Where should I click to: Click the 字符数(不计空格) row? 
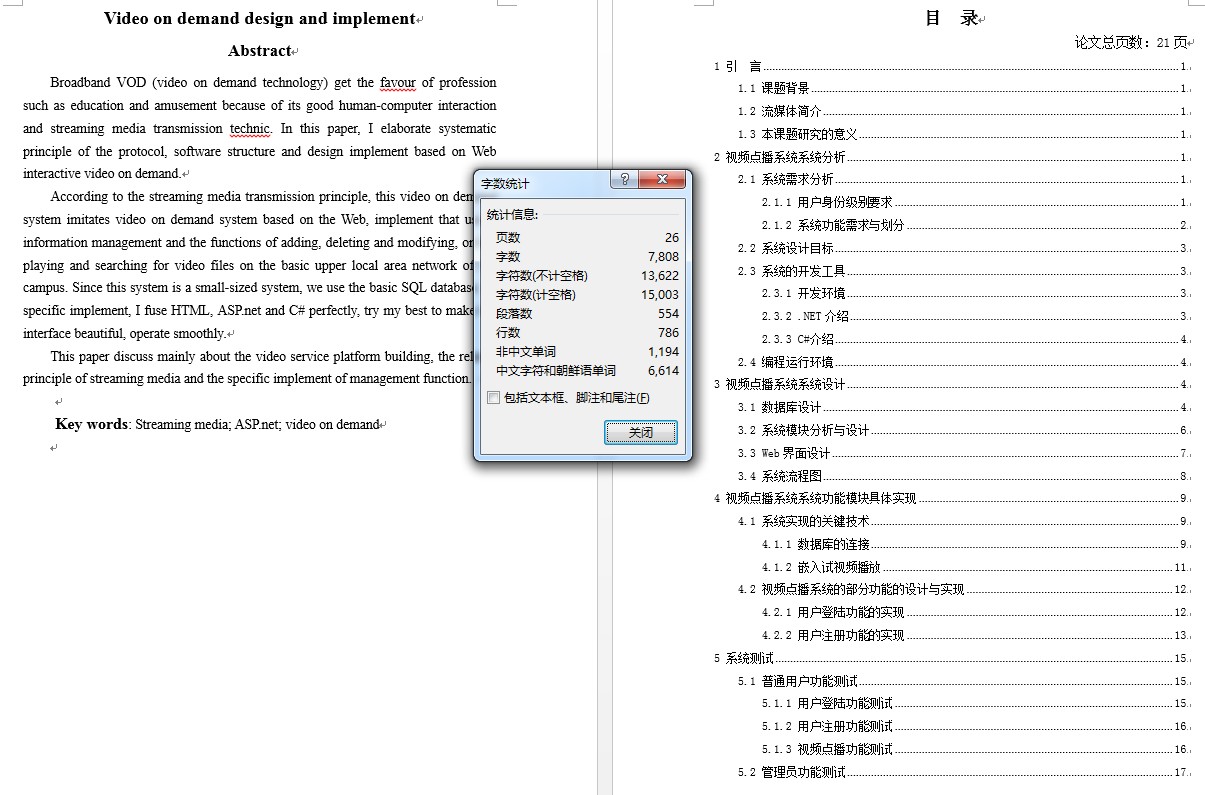(587, 275)
